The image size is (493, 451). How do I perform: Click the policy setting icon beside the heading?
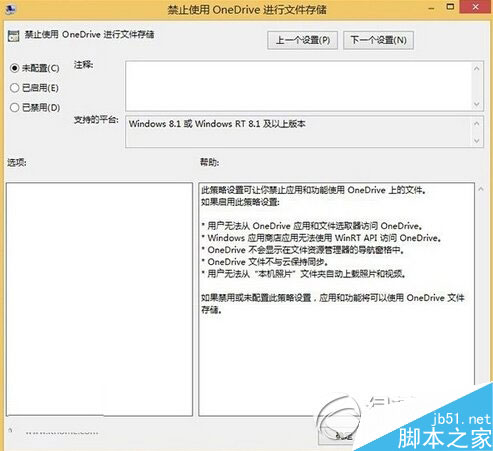(x=14, y=36)
